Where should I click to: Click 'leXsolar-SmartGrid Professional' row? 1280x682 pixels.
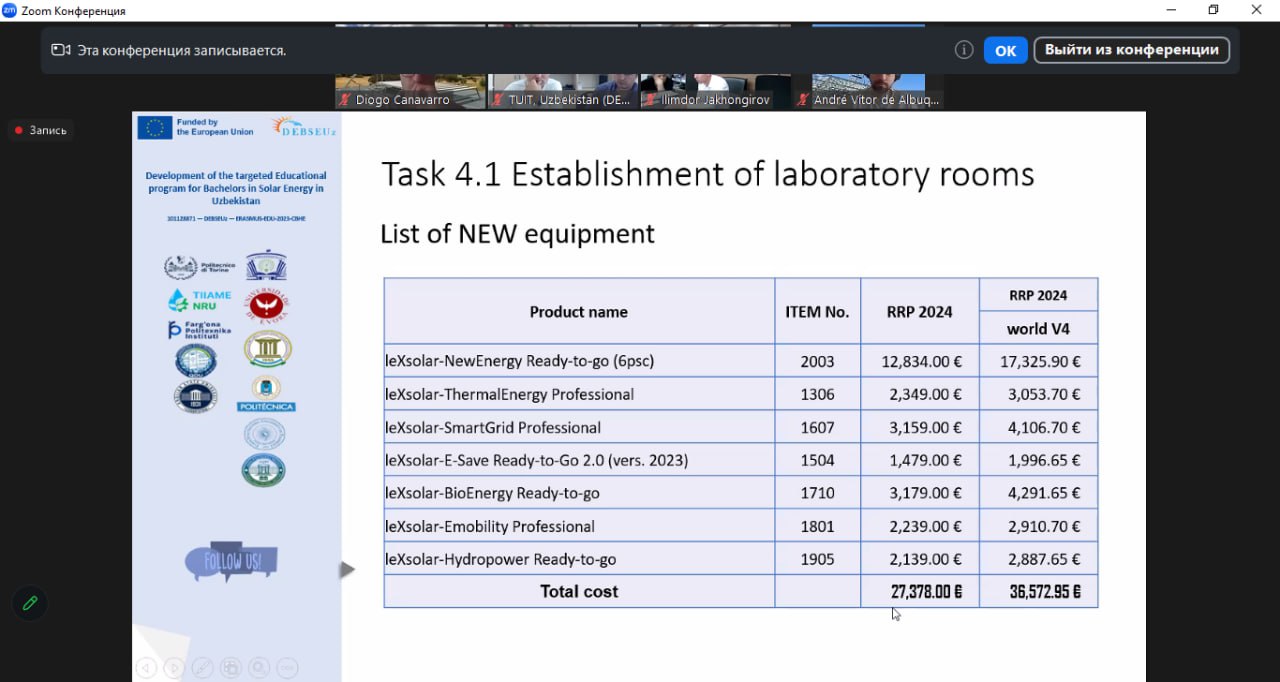[741, 427]
